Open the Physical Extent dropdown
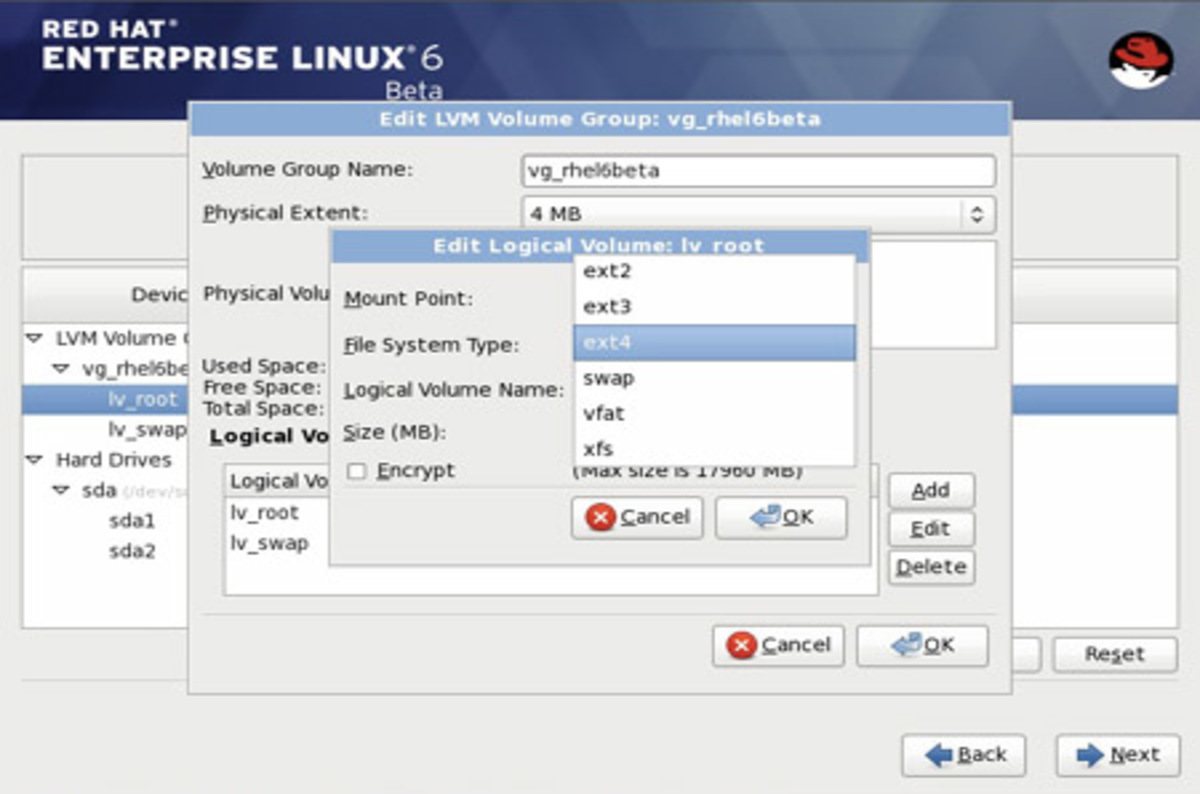Screen dimensions: 1200x794 [758, 214]
